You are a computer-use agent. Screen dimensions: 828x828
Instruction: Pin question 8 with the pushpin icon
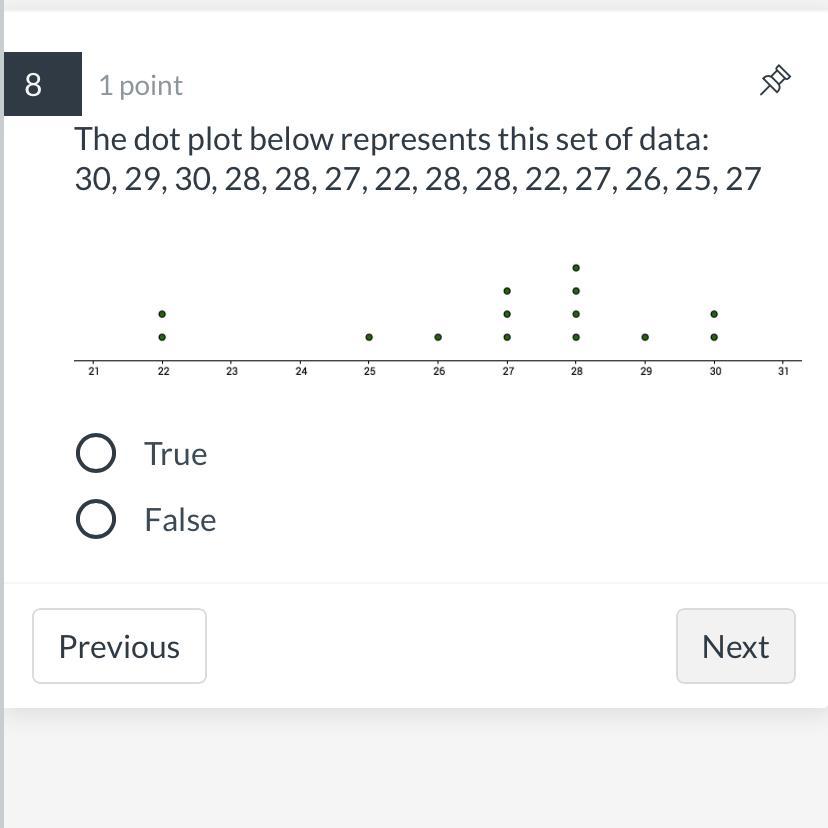(775, 81)
